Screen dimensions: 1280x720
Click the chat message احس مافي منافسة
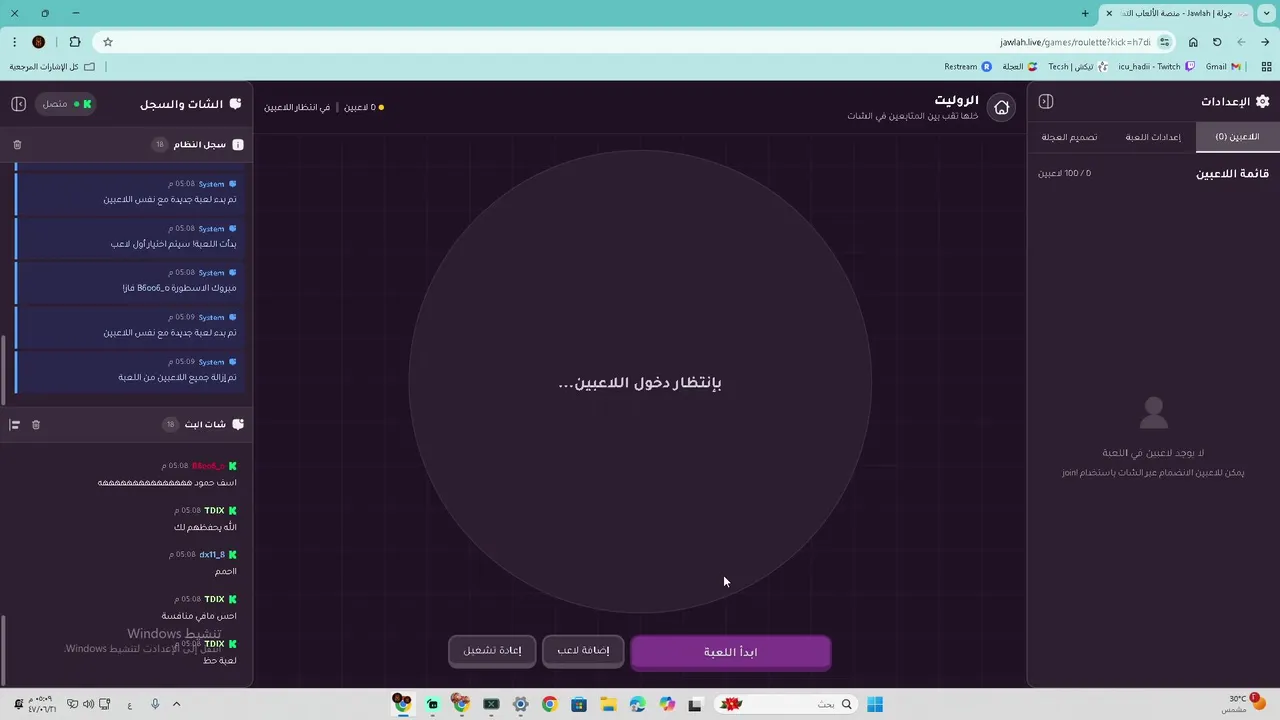(x=199, y=616)
